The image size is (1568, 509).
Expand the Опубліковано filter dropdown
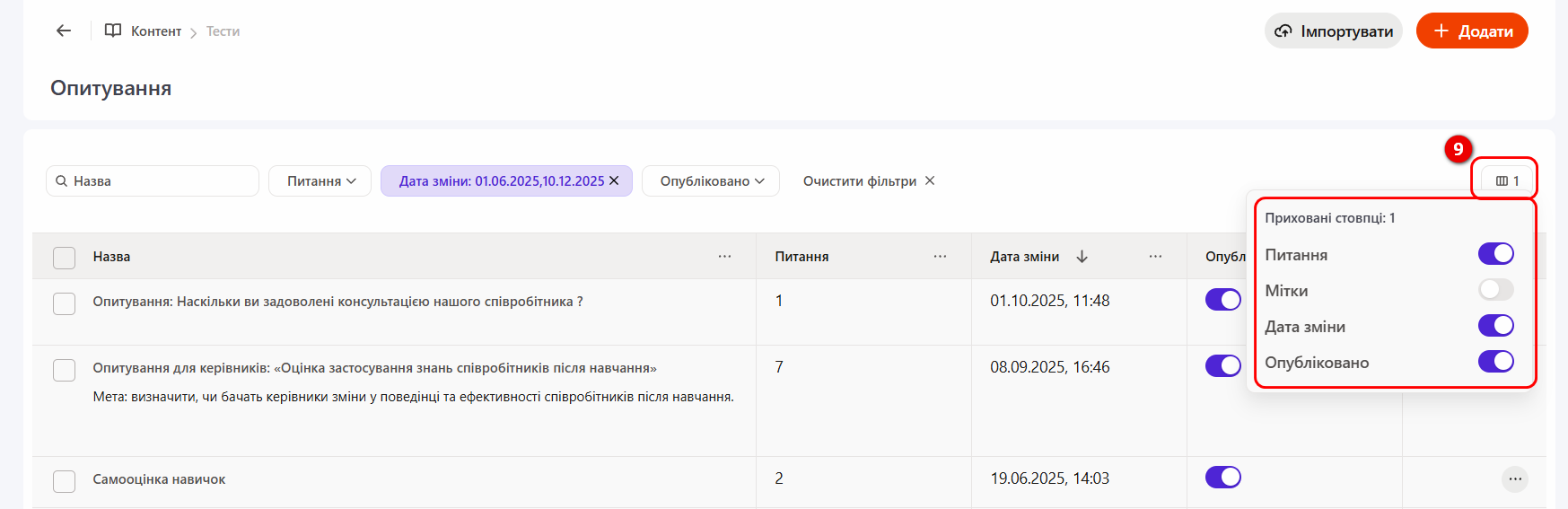pos(711,181)
